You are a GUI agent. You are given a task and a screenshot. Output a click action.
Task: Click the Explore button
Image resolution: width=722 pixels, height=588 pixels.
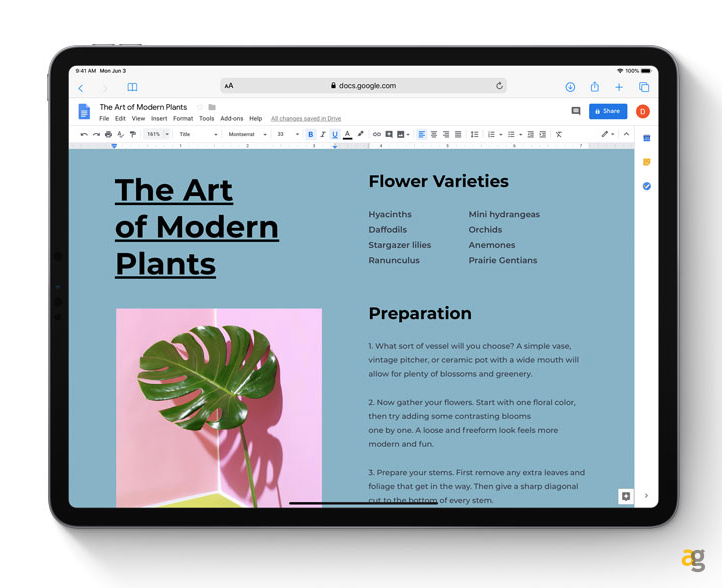[626, 496]
